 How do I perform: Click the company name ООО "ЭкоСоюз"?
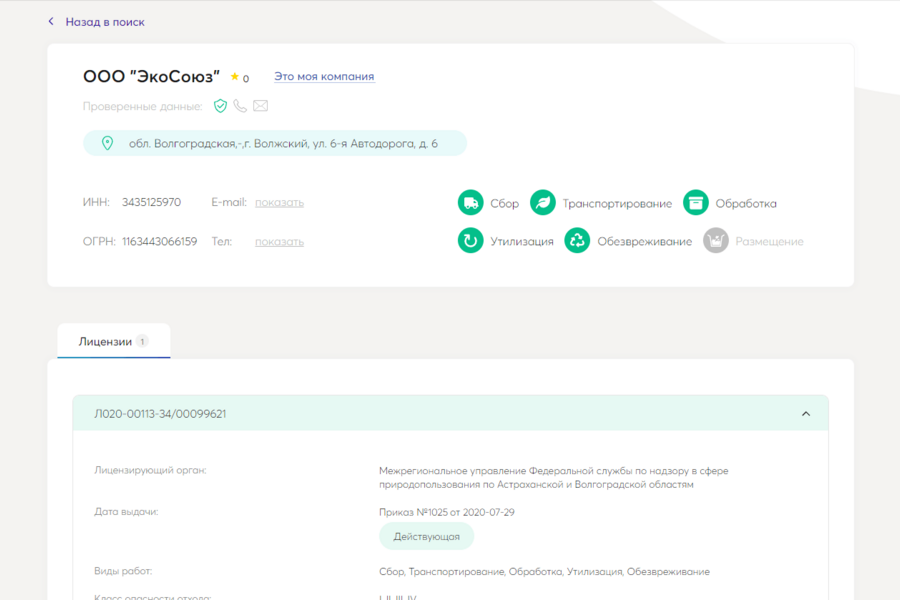[152, 76]
